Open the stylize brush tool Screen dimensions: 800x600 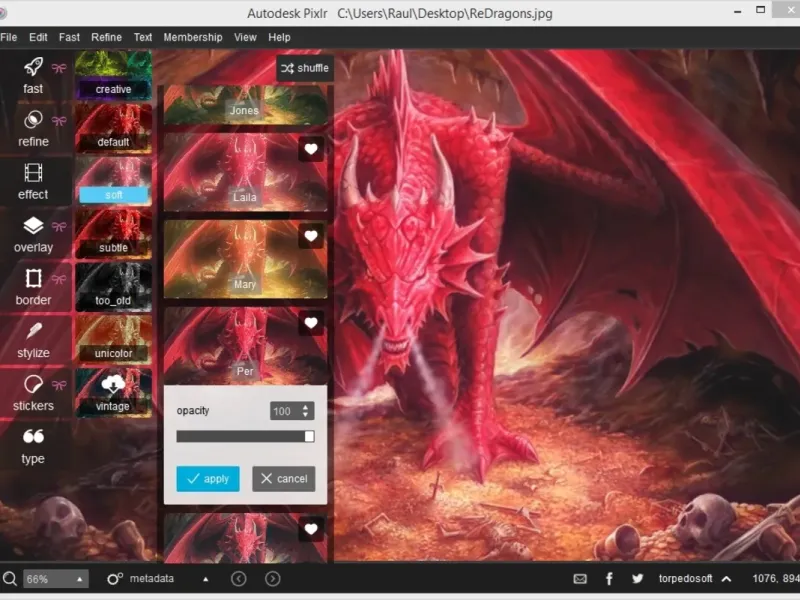[33, 340]
